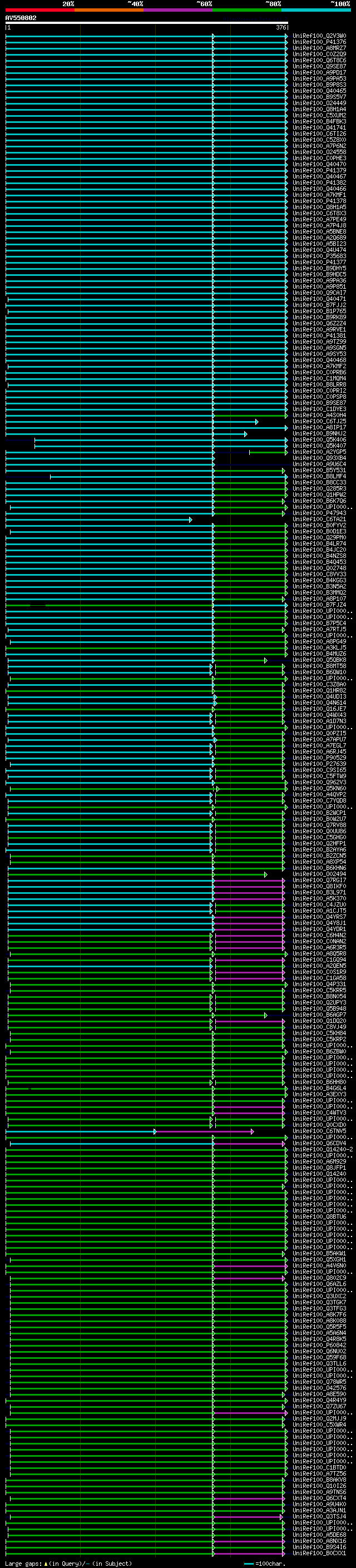The image size is (356, 1568).
Task: Select the last hit UniRef100_B0CXX1
Action: [319, 1553]
